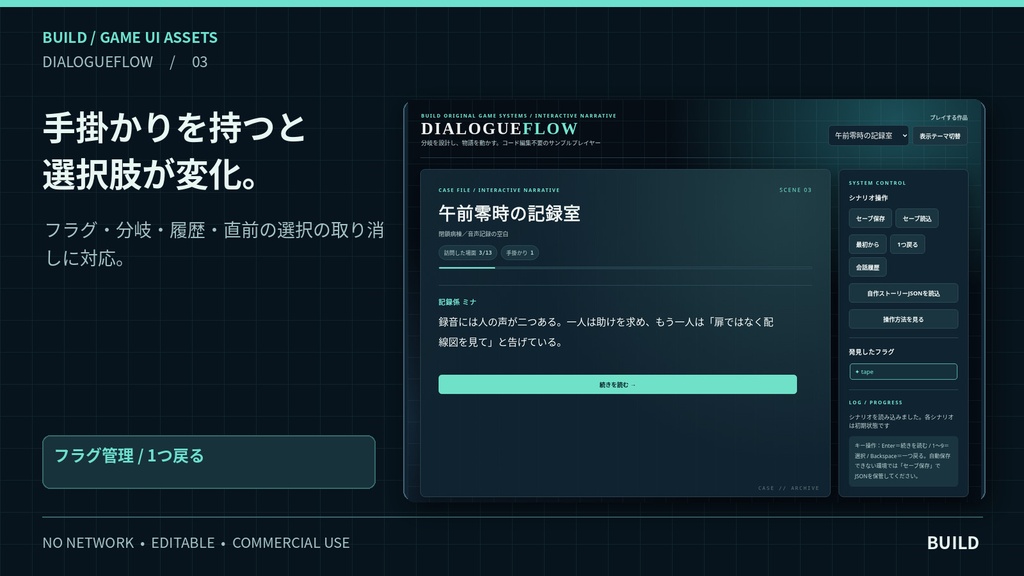This screenshot has width=1024, height=576.
Task: Open the 午前零時の記録室 scenario dropdown
Action: (868, 136)
